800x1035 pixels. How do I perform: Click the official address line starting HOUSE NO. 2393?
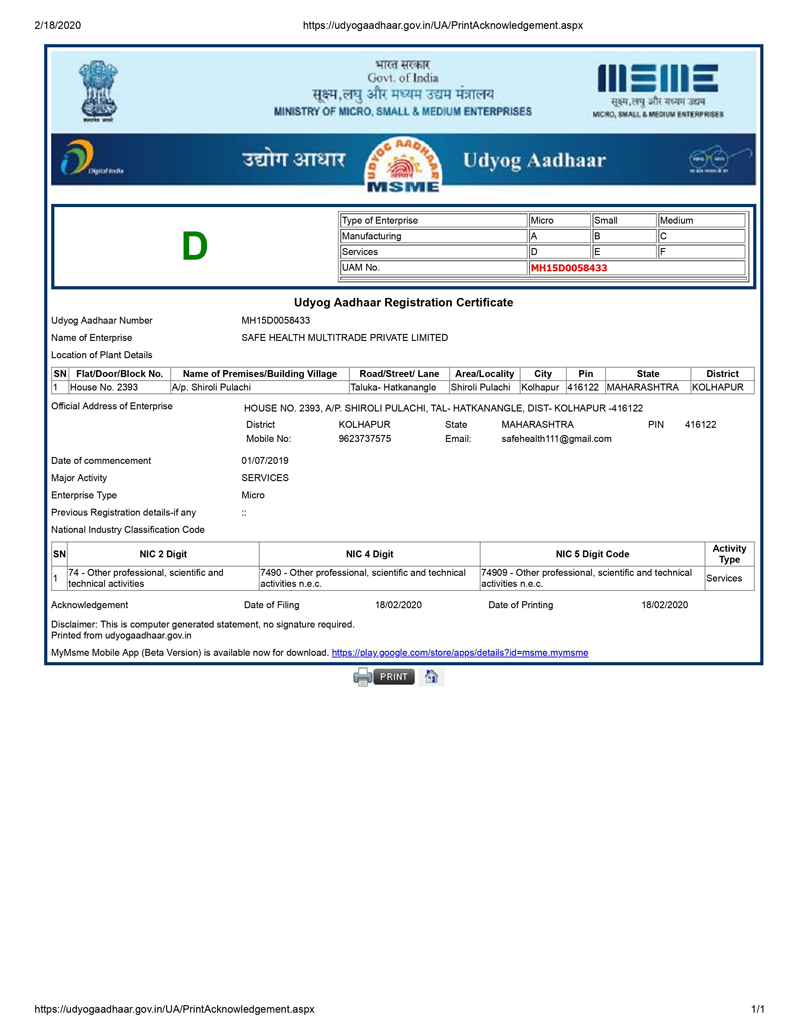(x=443, y=409)
